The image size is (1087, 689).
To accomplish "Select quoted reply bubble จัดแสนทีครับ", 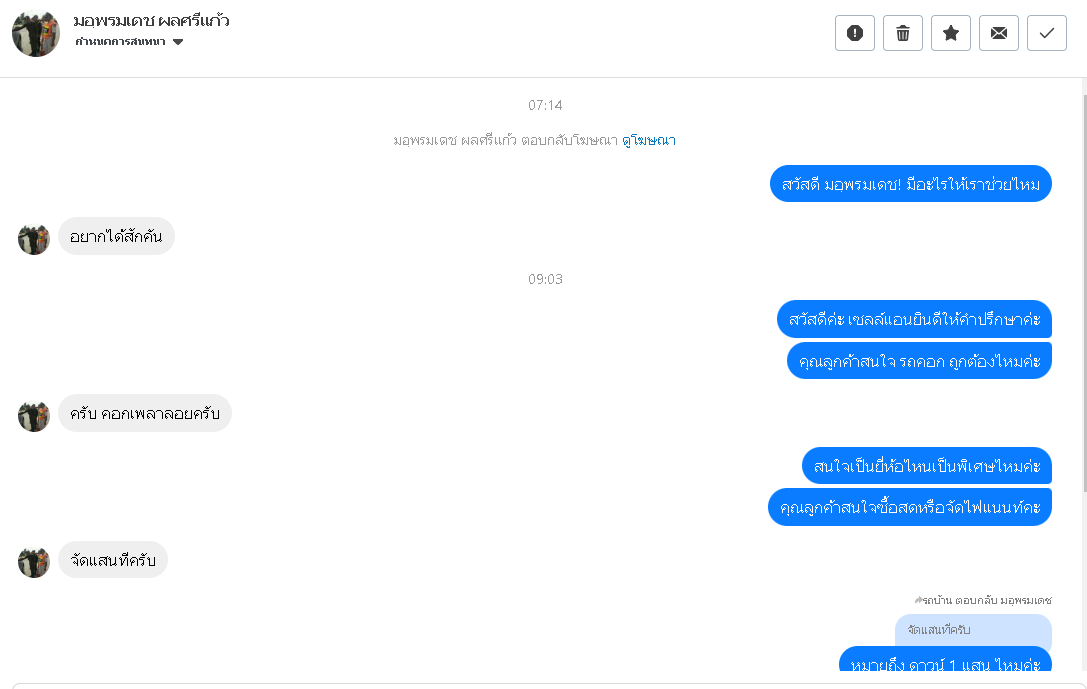I will (x=973, y=630).
